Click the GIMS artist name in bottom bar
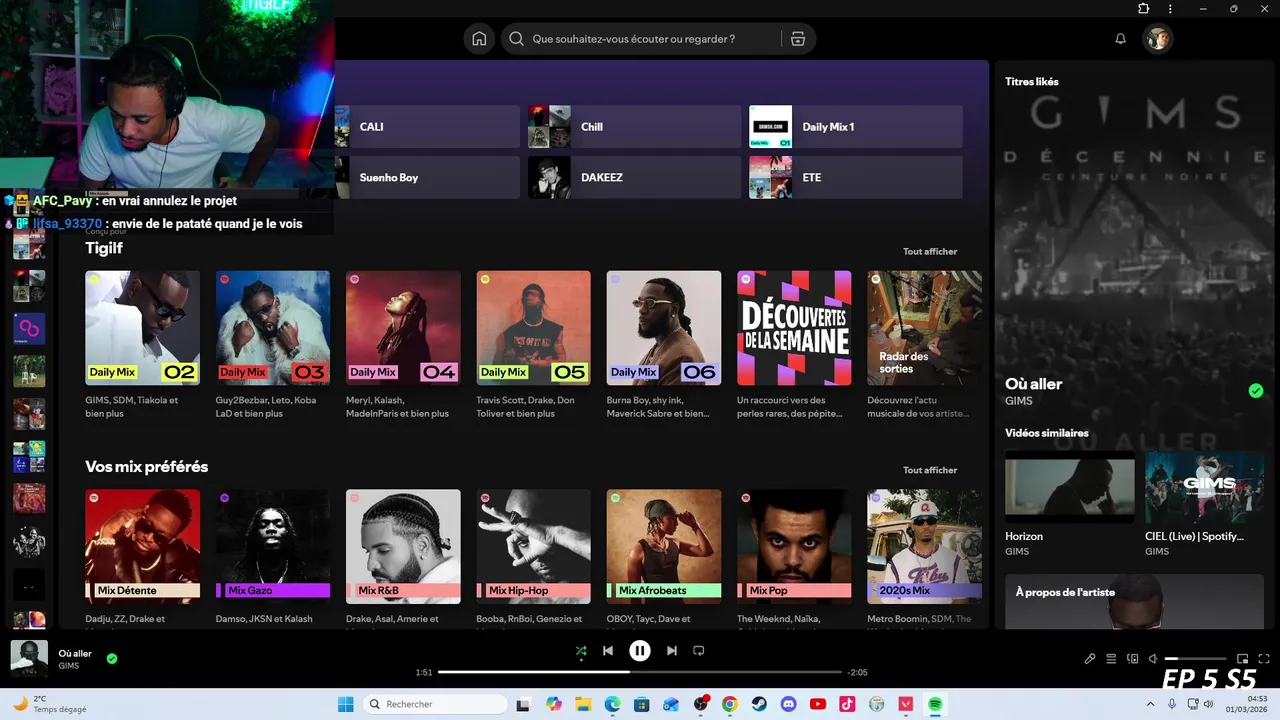The width and height of the screenshot is (1280, 720). tap(69, 666)
